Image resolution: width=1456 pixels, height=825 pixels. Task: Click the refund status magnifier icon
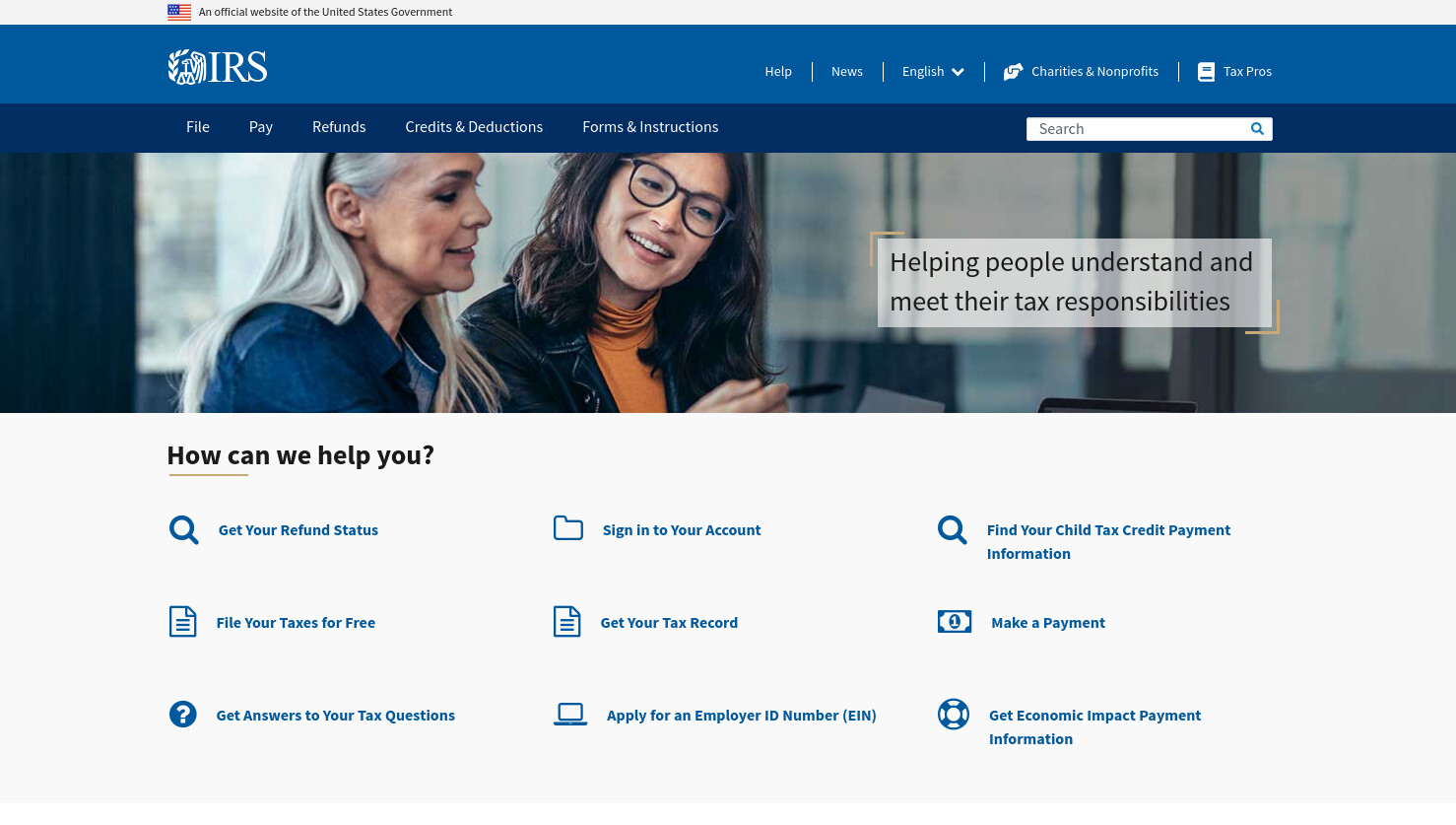click(183, 530)
